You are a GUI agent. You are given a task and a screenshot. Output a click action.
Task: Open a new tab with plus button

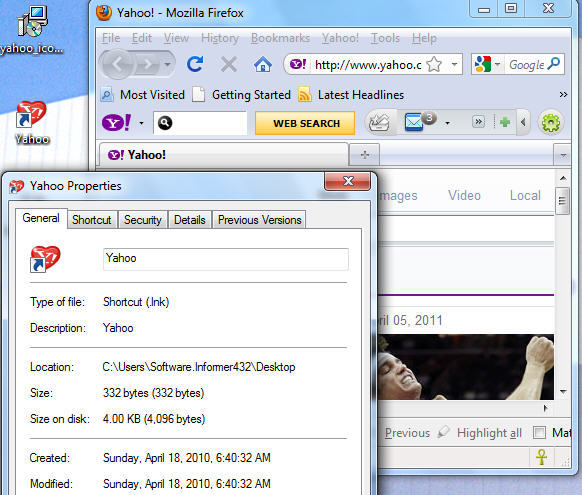tap(364, 155)
